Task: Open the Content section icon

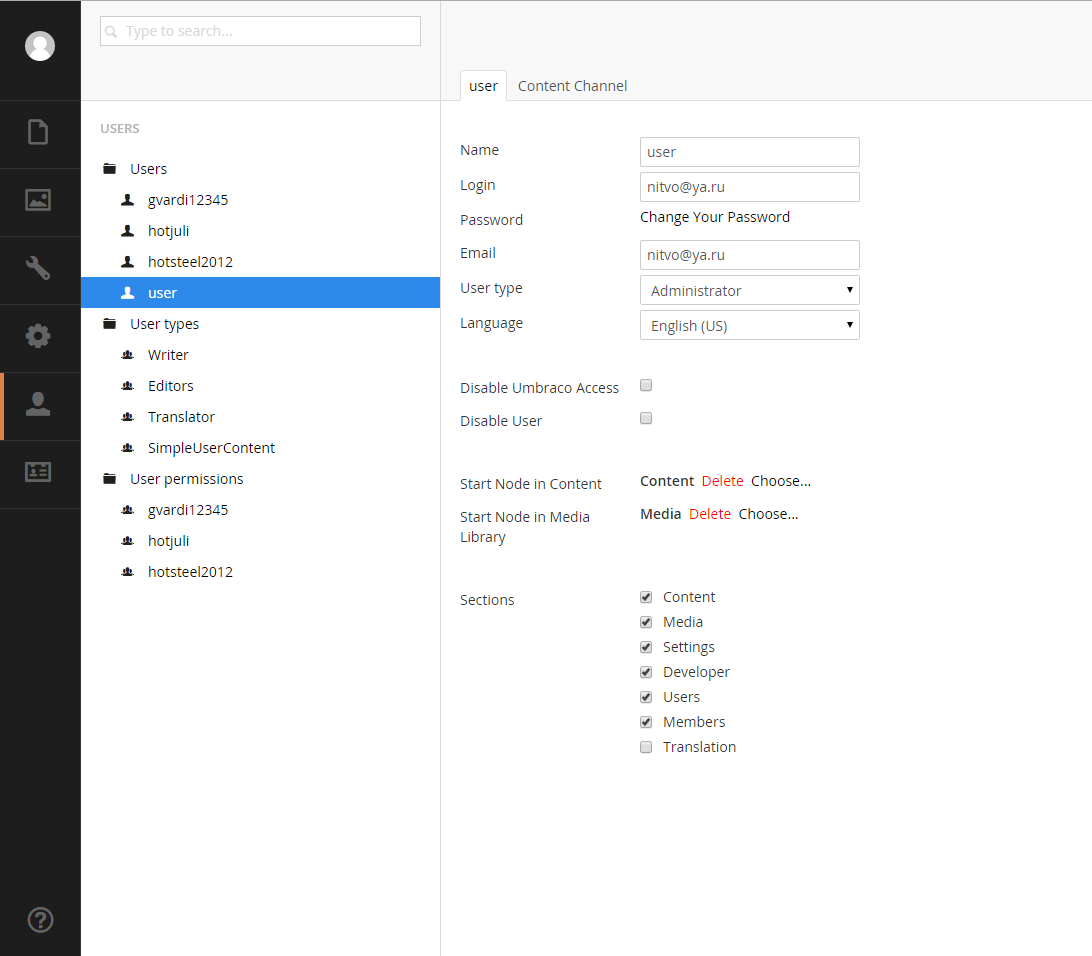Action: click(x=38, y=132)
